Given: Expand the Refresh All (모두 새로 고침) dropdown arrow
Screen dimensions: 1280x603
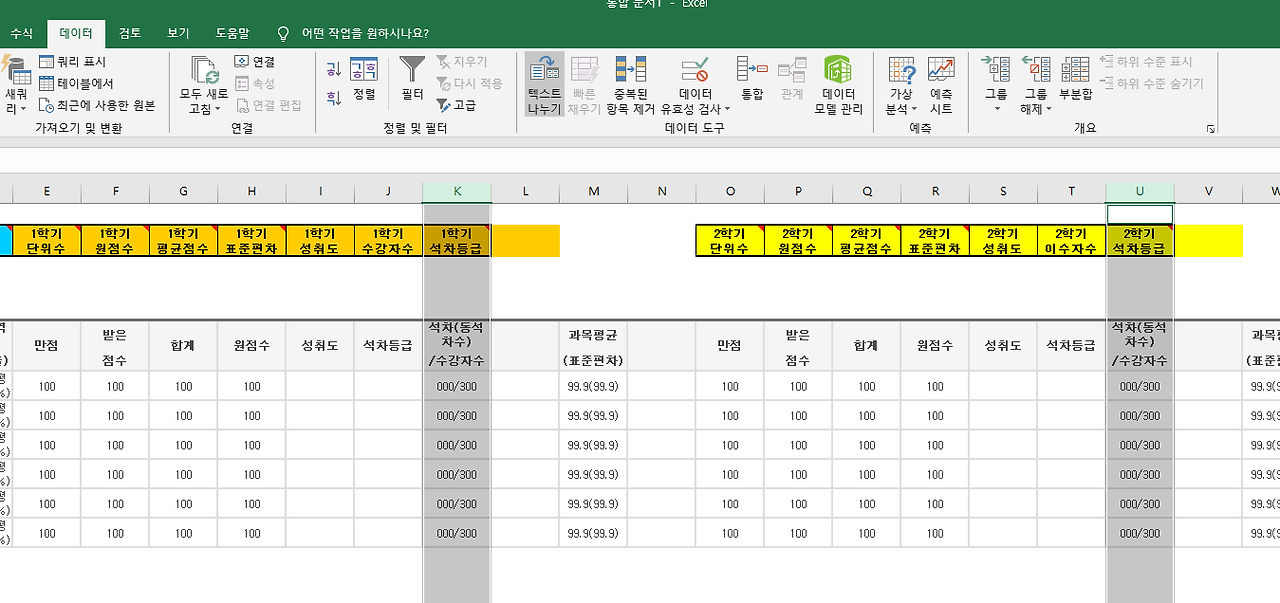Looking at the screenshot, I should (x=218, y=109).
